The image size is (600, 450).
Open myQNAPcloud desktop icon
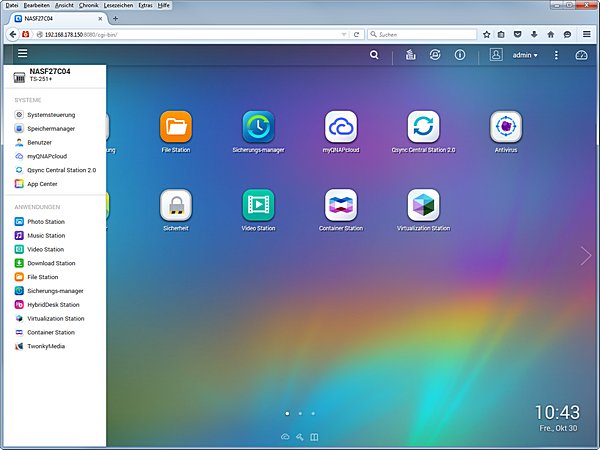tap(341, 127)
